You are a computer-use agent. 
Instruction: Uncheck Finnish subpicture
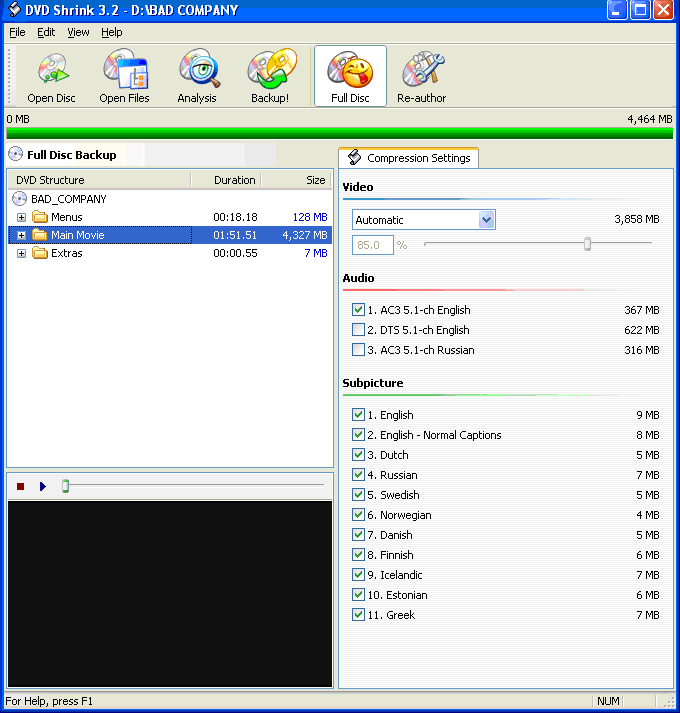pyautogui.click(x=358, y=555)
